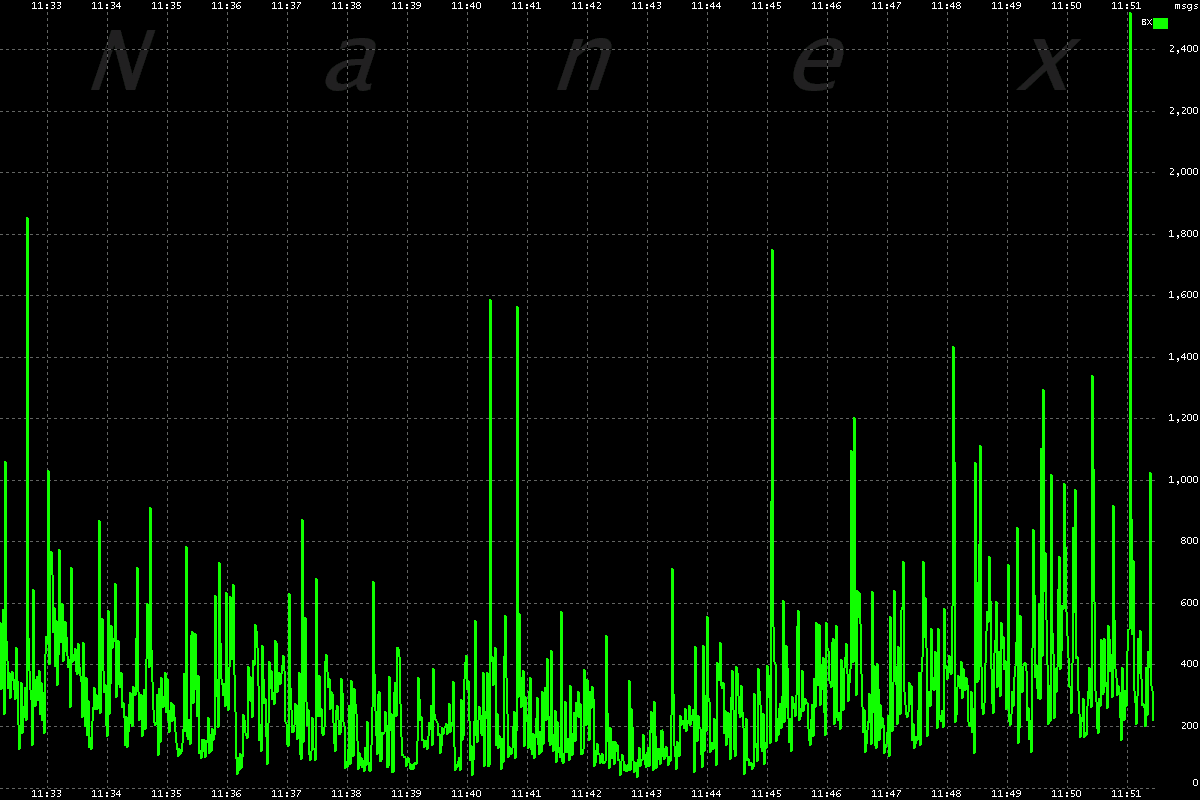Click 11:40 on the top time axis
This screenshot has width=1200, height=800.
466,6
